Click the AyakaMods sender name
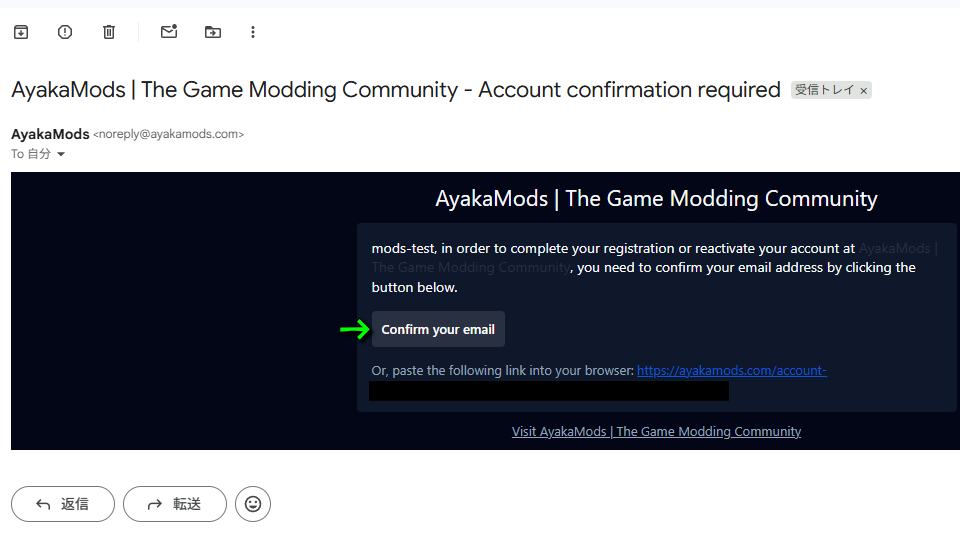960x540 pixels. click(50, 134)
